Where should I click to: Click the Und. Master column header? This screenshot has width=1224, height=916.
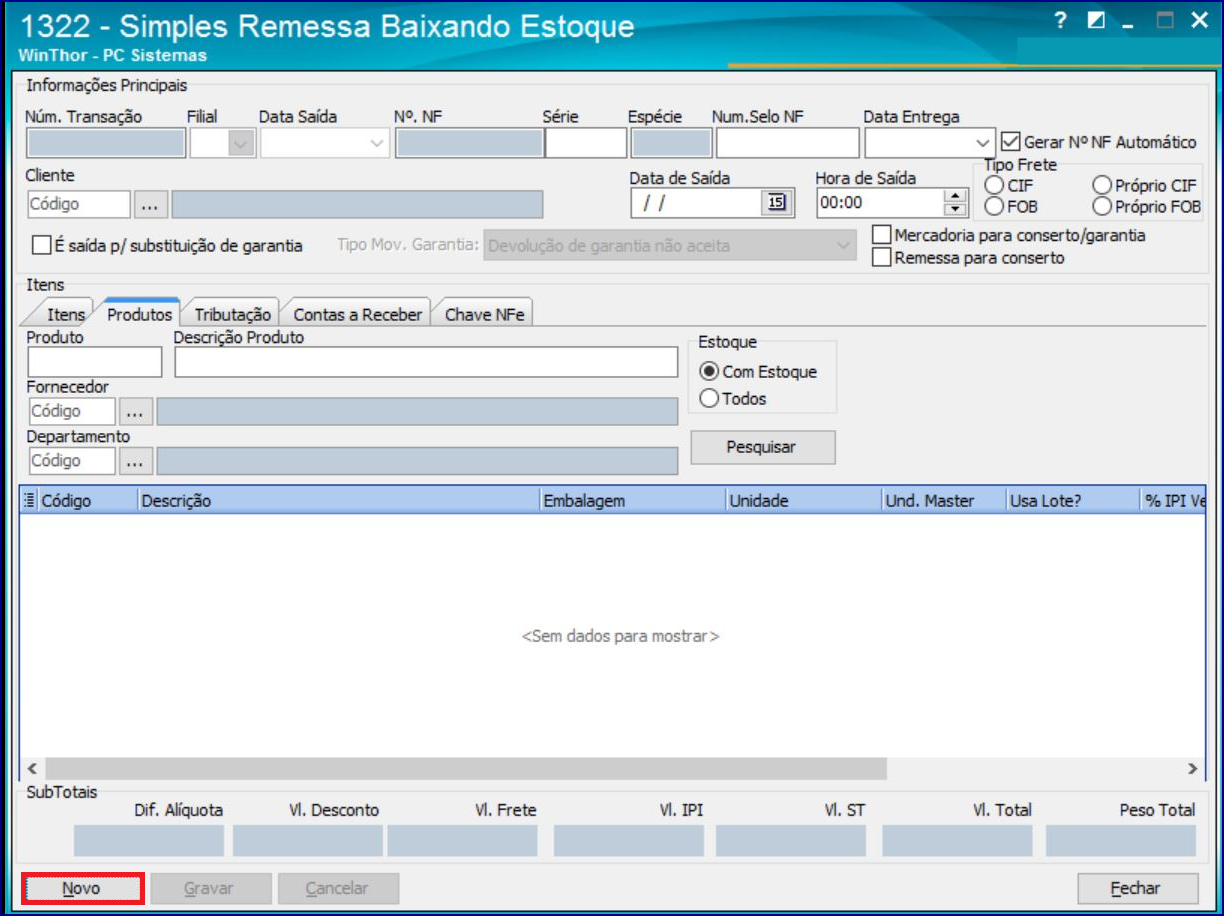[x=943, y=500]
